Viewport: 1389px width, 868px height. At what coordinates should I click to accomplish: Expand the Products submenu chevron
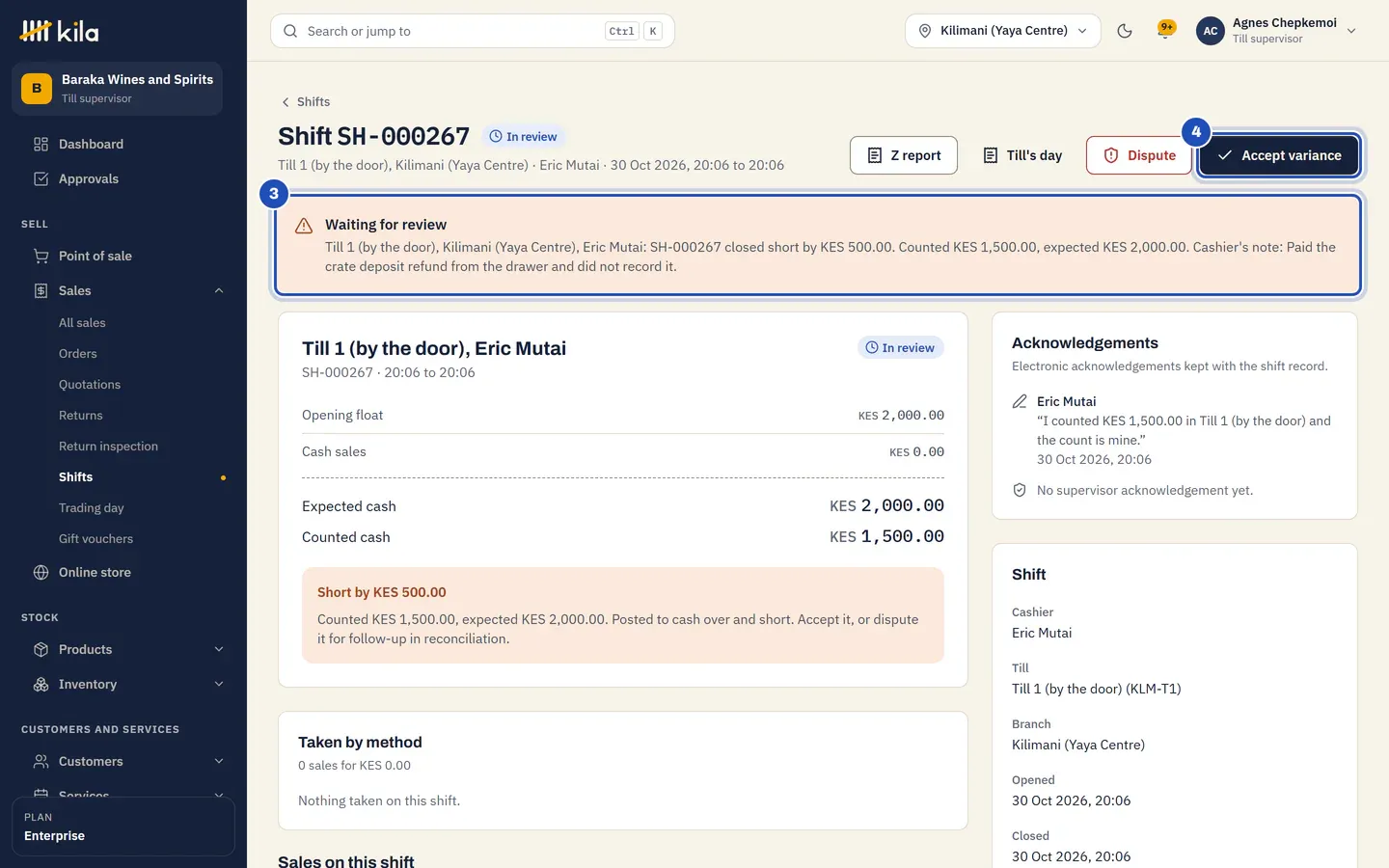click(x=219, y=650)
